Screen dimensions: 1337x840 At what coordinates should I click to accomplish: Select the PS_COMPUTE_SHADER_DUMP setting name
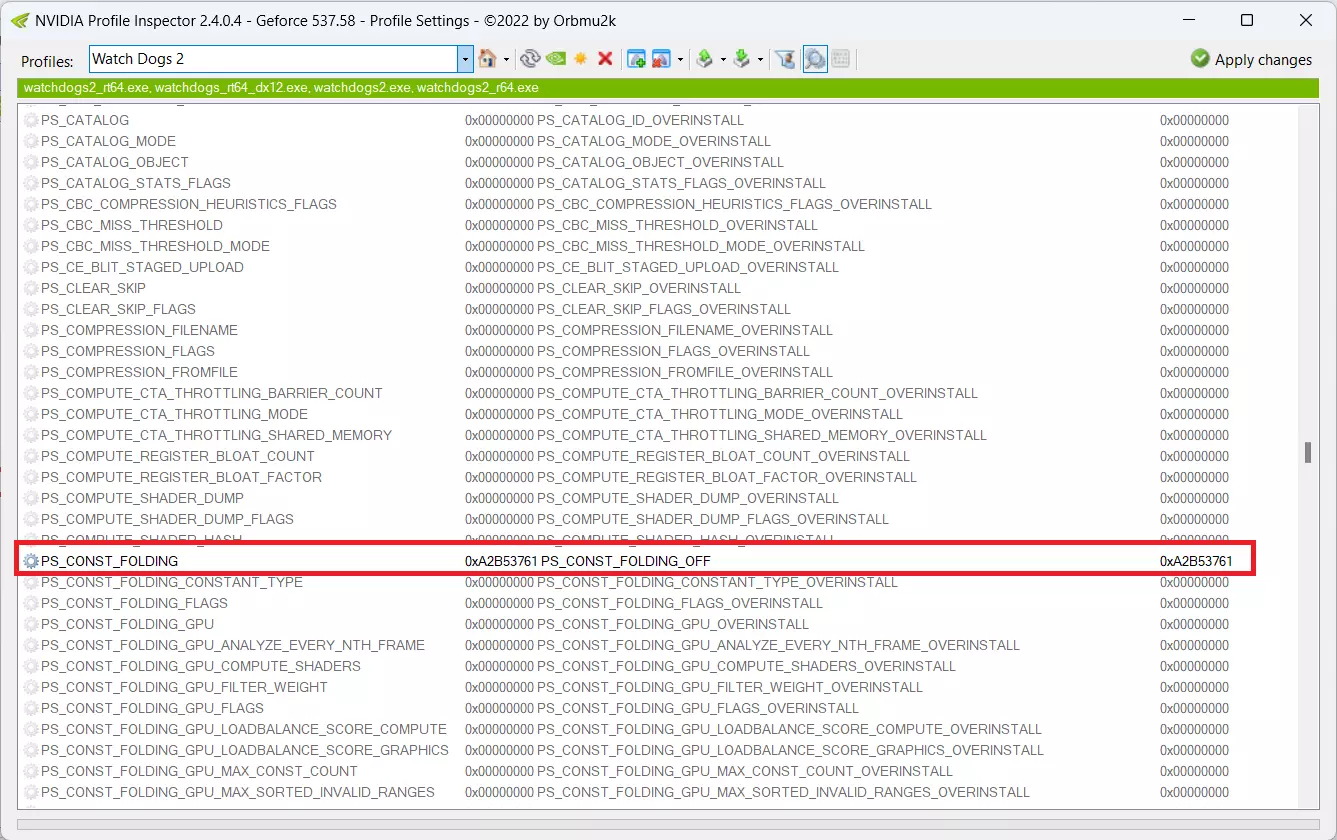click(x=142, y=498)
